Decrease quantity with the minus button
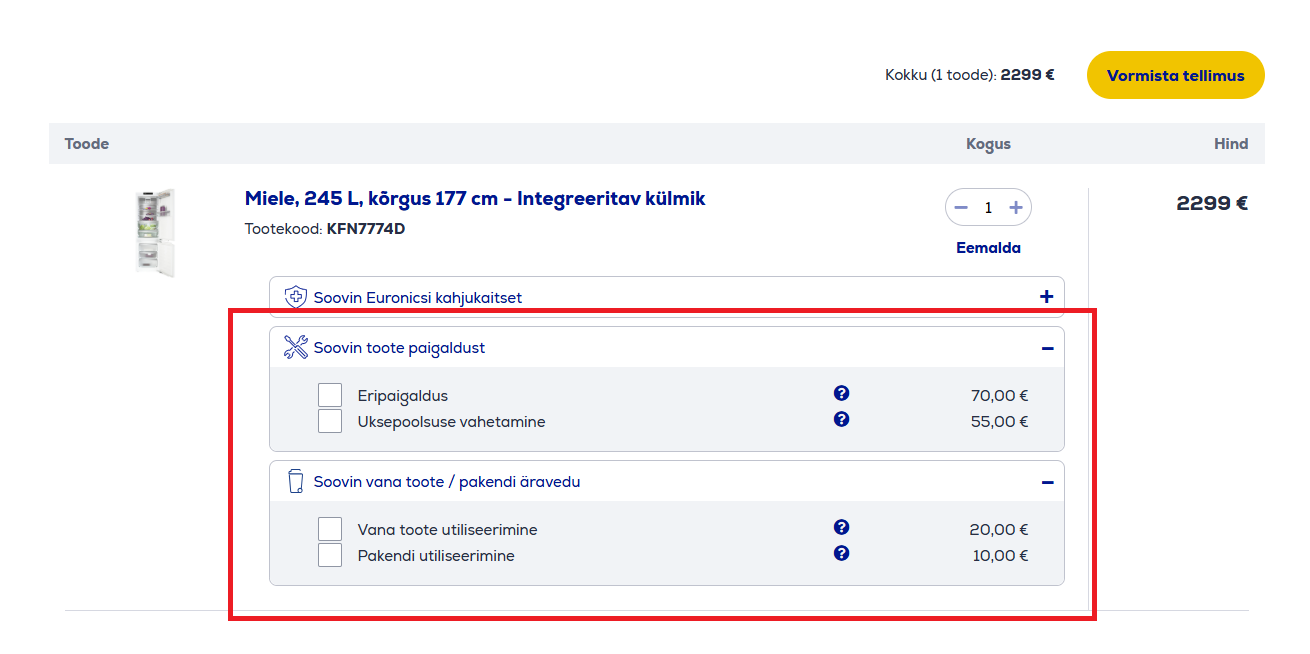 961,207
